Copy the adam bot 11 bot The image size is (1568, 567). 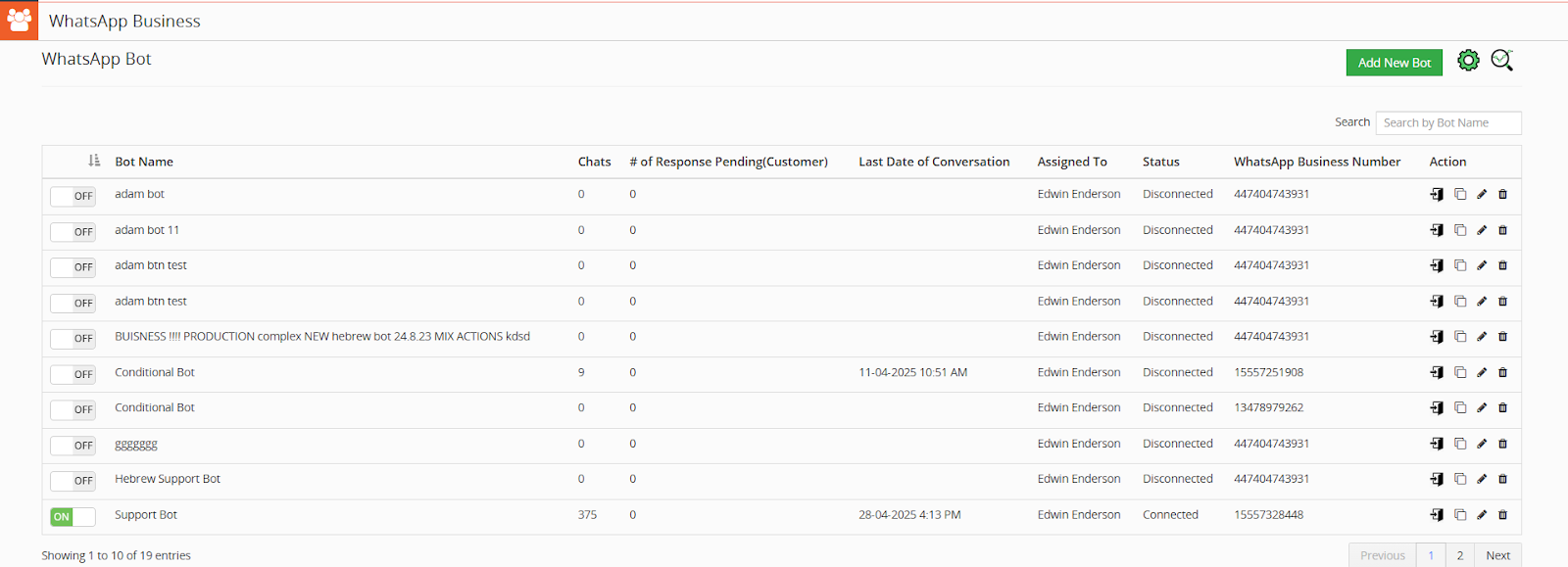(1460, 230)
